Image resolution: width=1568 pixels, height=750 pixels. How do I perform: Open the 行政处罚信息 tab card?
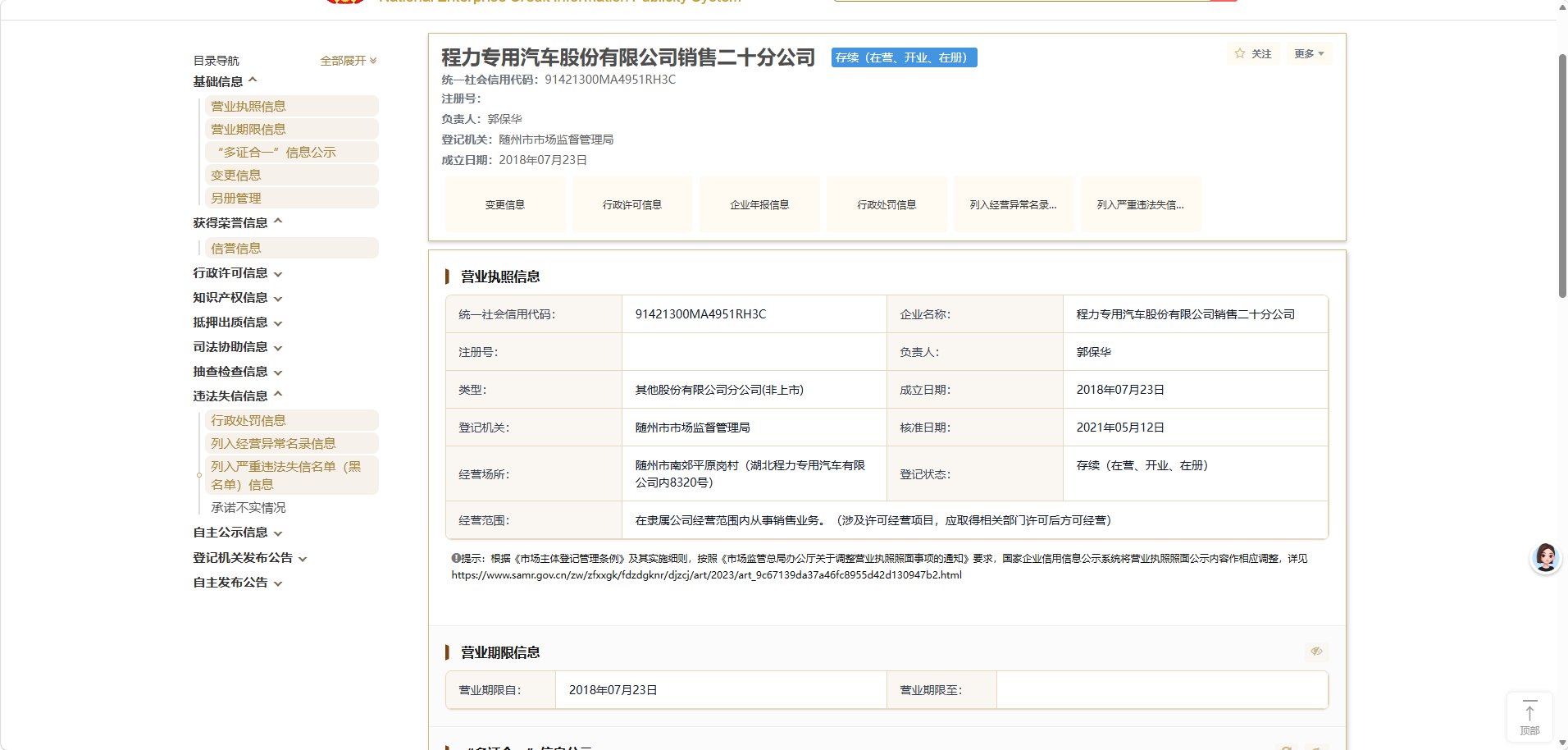(887, 204)
